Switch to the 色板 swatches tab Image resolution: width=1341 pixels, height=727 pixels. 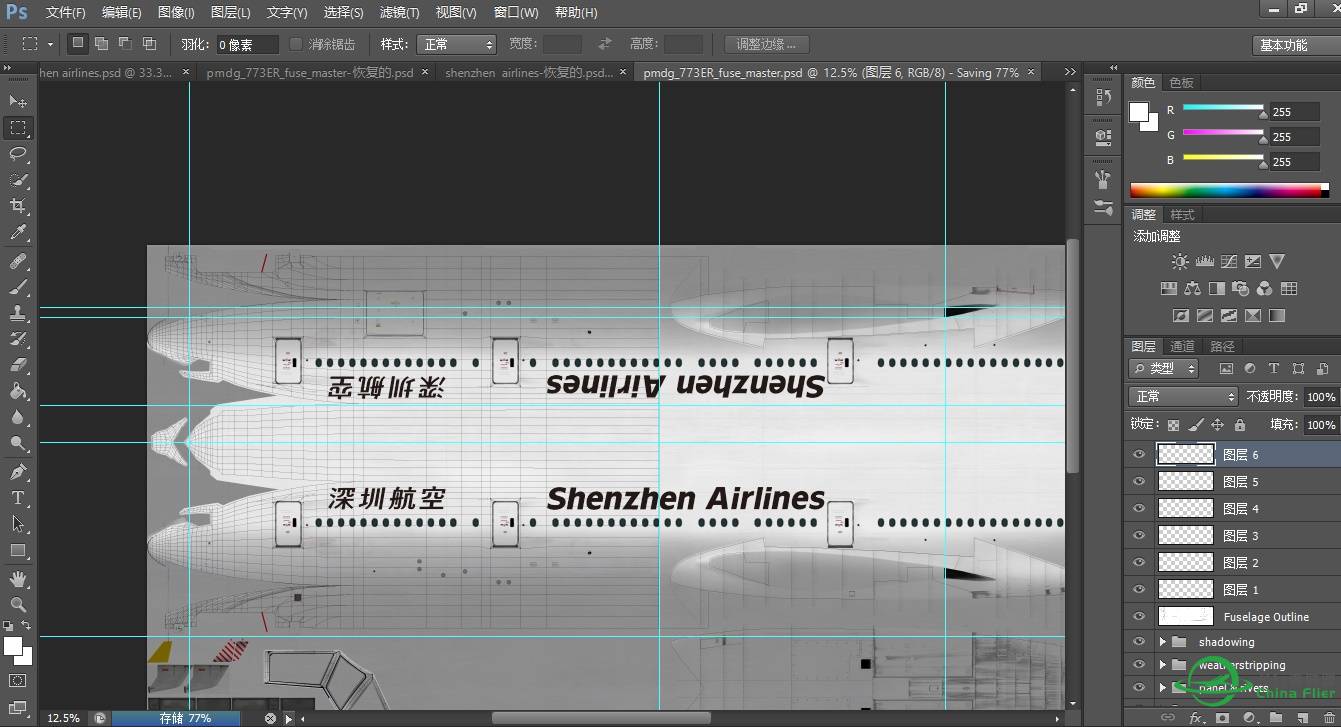click(x=1181, y=83)
